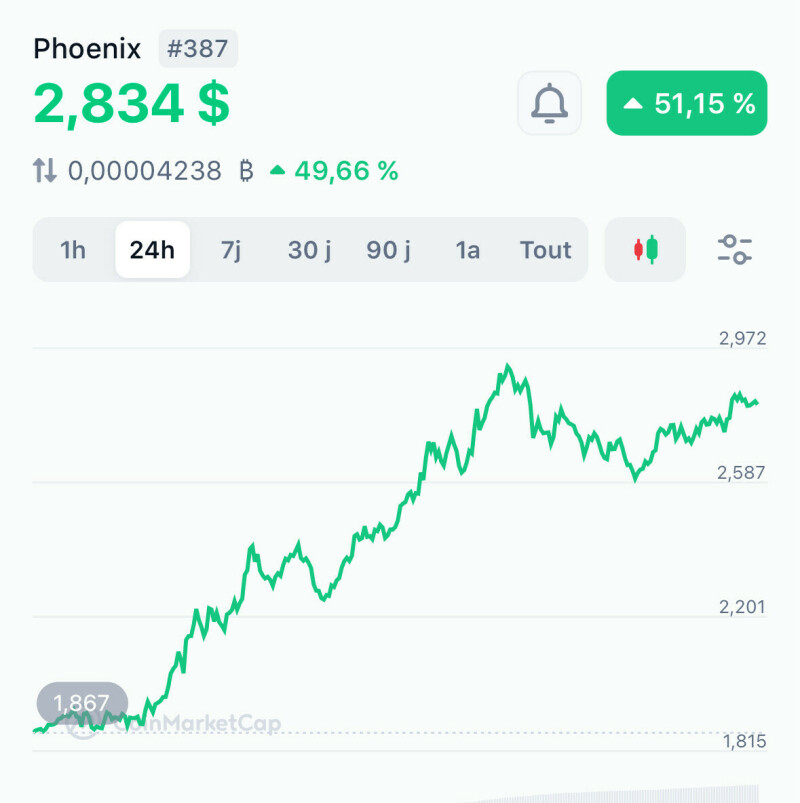Image resolution: width=800 pixels, height=803 pixels.
Task: Show the Tout full history range
Action: pyautogui.click(x=545, y=250)
